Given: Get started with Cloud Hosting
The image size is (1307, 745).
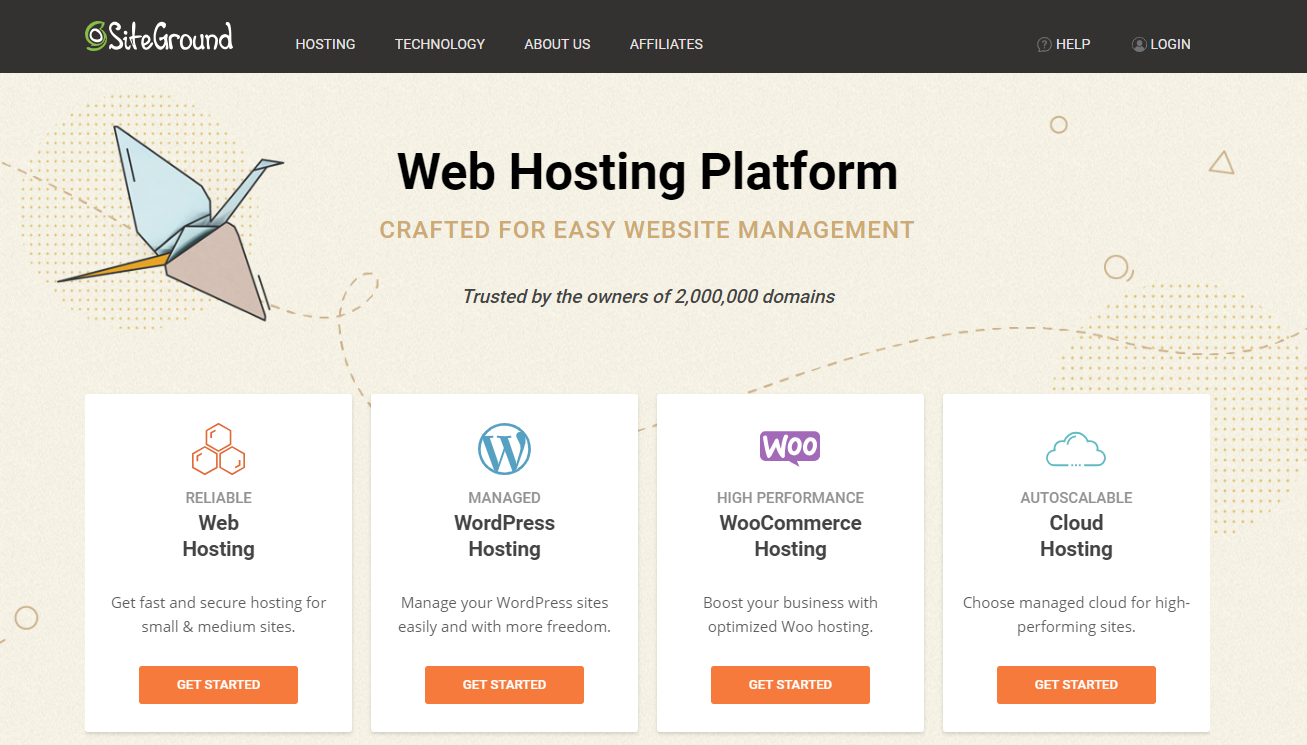Looking at the screenshot, I should [1076, 685].
